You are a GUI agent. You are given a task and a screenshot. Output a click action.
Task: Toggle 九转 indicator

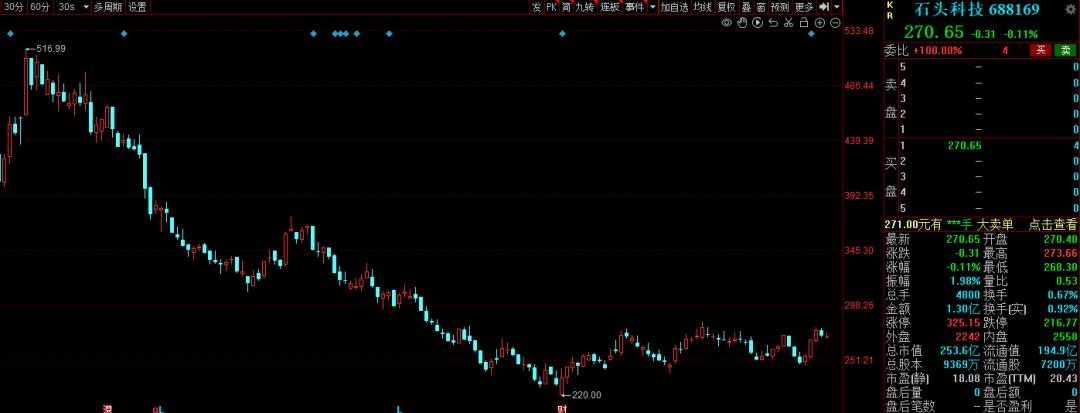pos(585,7)
